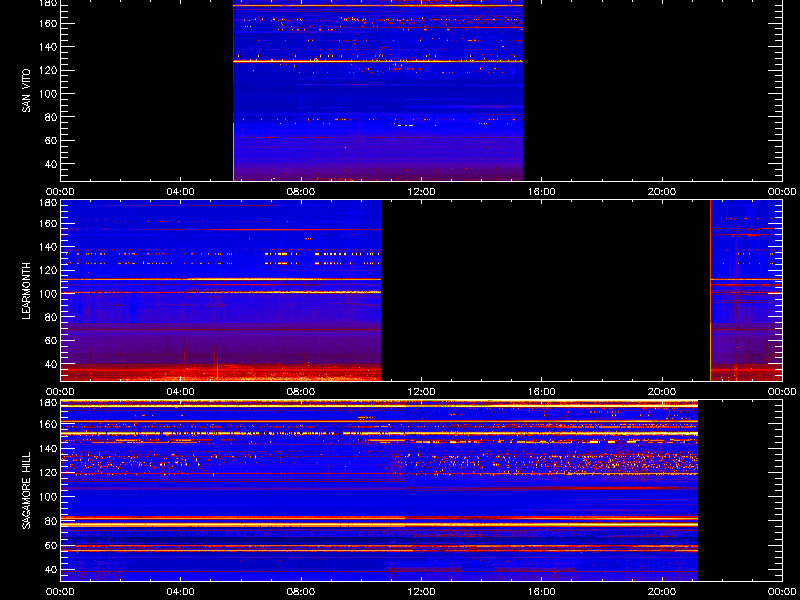Pick the 160 frequency label on Learmonth axis

(x=49, y=223)
